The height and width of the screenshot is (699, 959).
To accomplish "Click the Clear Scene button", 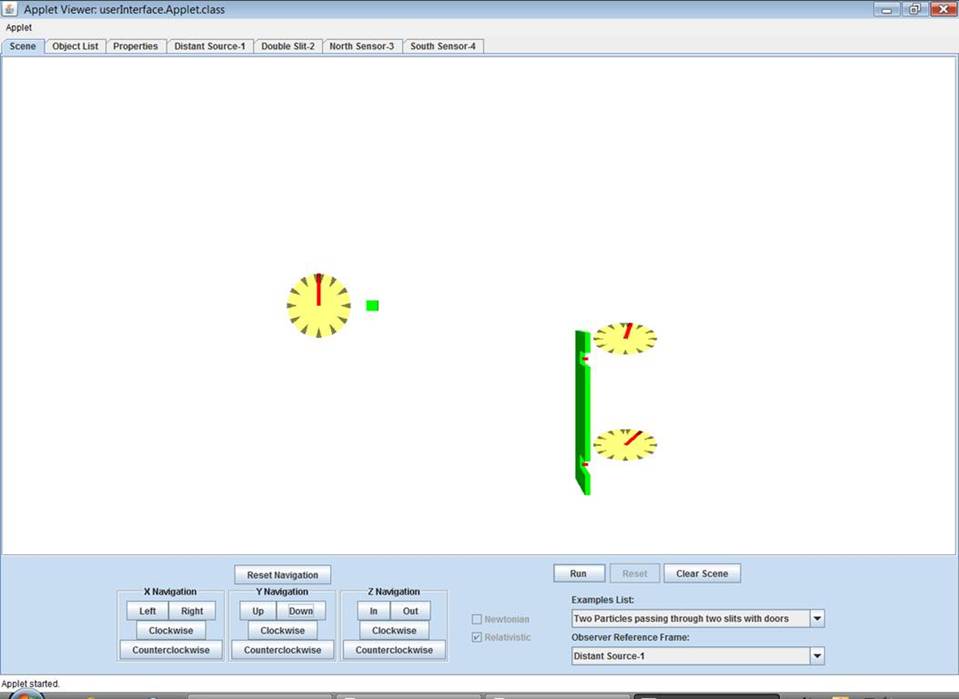I will 702,573.
